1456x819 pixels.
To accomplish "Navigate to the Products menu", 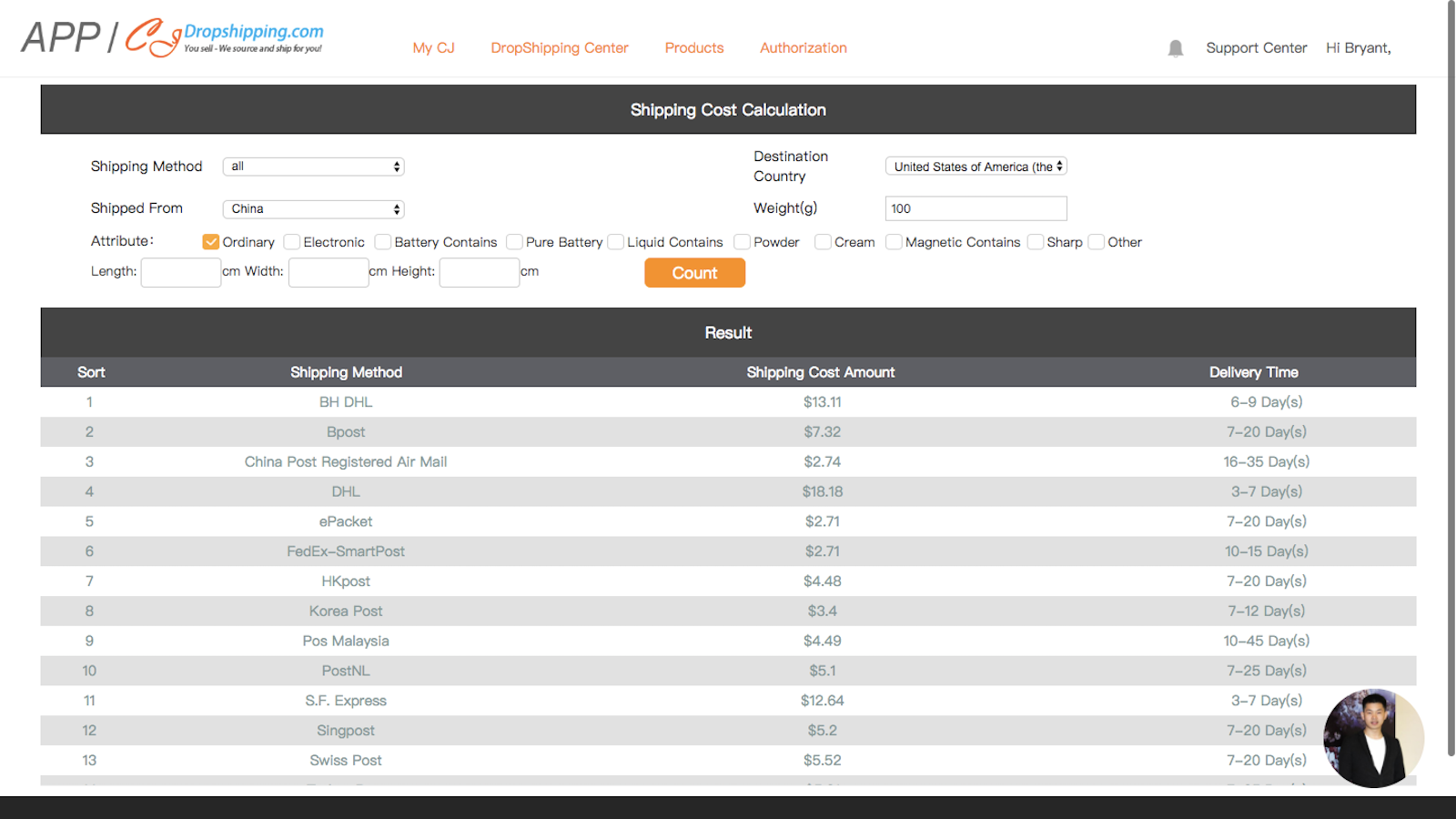I will point(694,48).
